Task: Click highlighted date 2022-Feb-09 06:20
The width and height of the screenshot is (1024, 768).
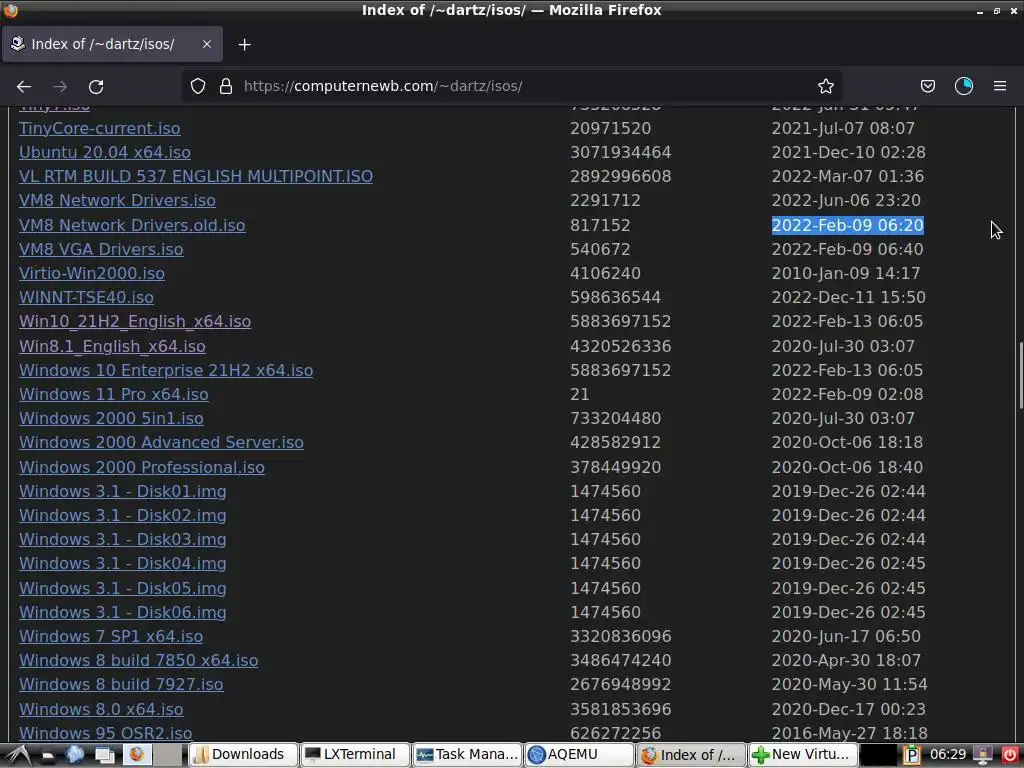Action: 847,225
